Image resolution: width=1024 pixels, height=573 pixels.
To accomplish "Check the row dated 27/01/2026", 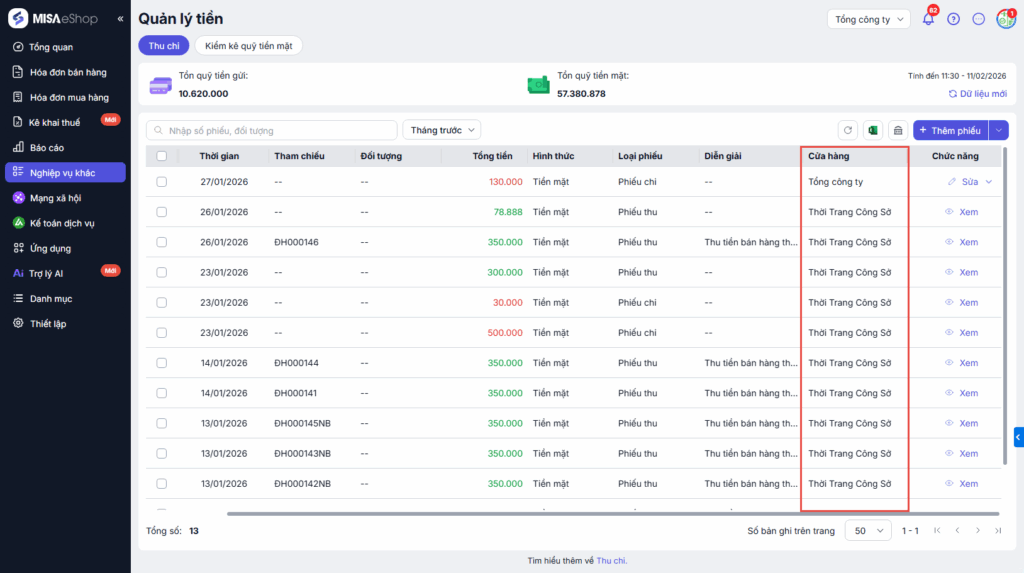I will [x=162, y=182].
